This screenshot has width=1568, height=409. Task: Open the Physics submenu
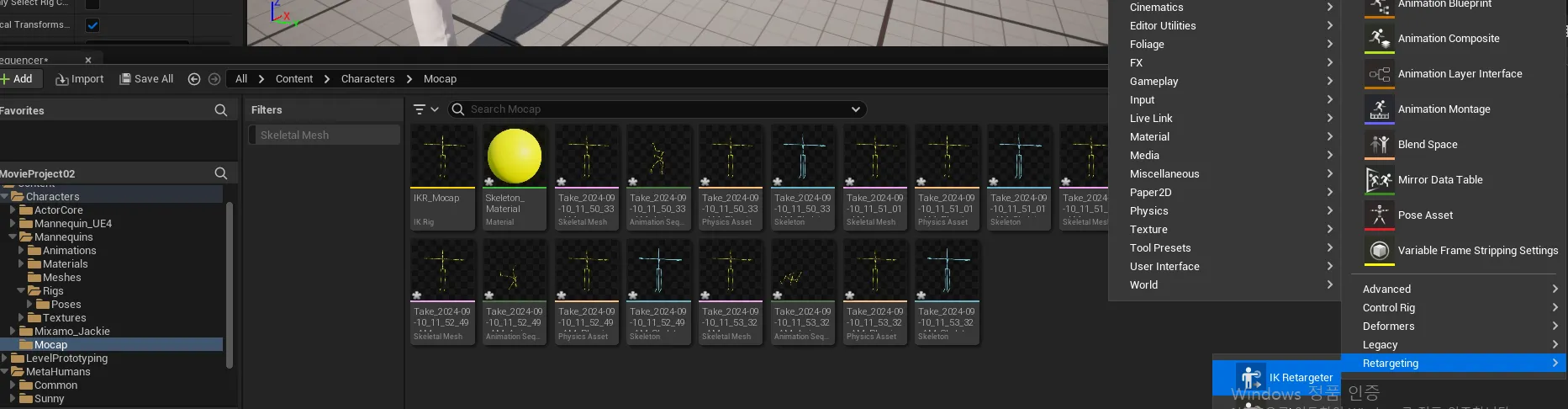(x=1231, y=211)
